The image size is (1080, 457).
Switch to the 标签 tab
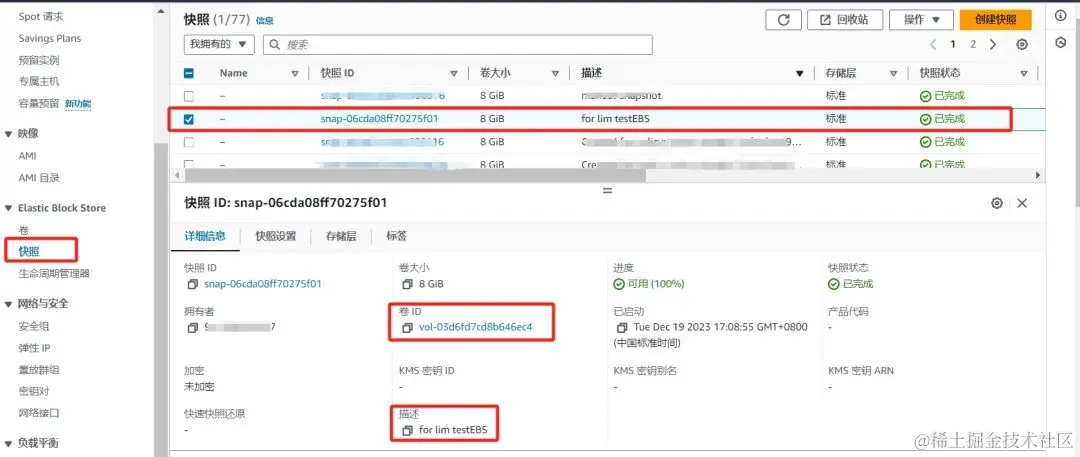[x=396, y=236]
